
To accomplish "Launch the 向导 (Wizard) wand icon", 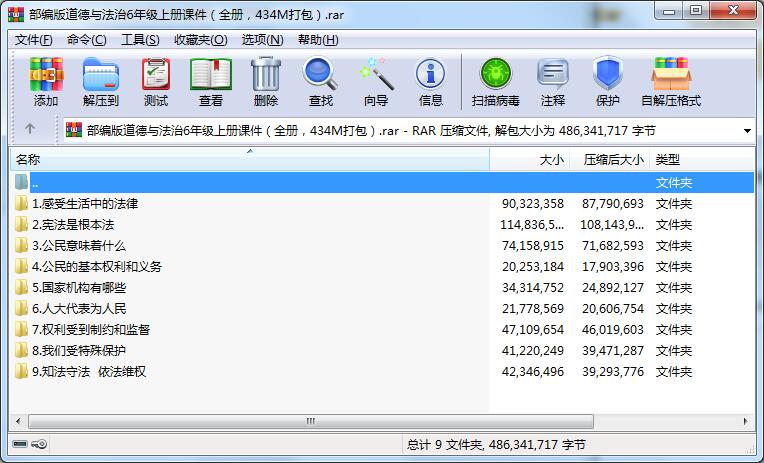I will [376, 75].
